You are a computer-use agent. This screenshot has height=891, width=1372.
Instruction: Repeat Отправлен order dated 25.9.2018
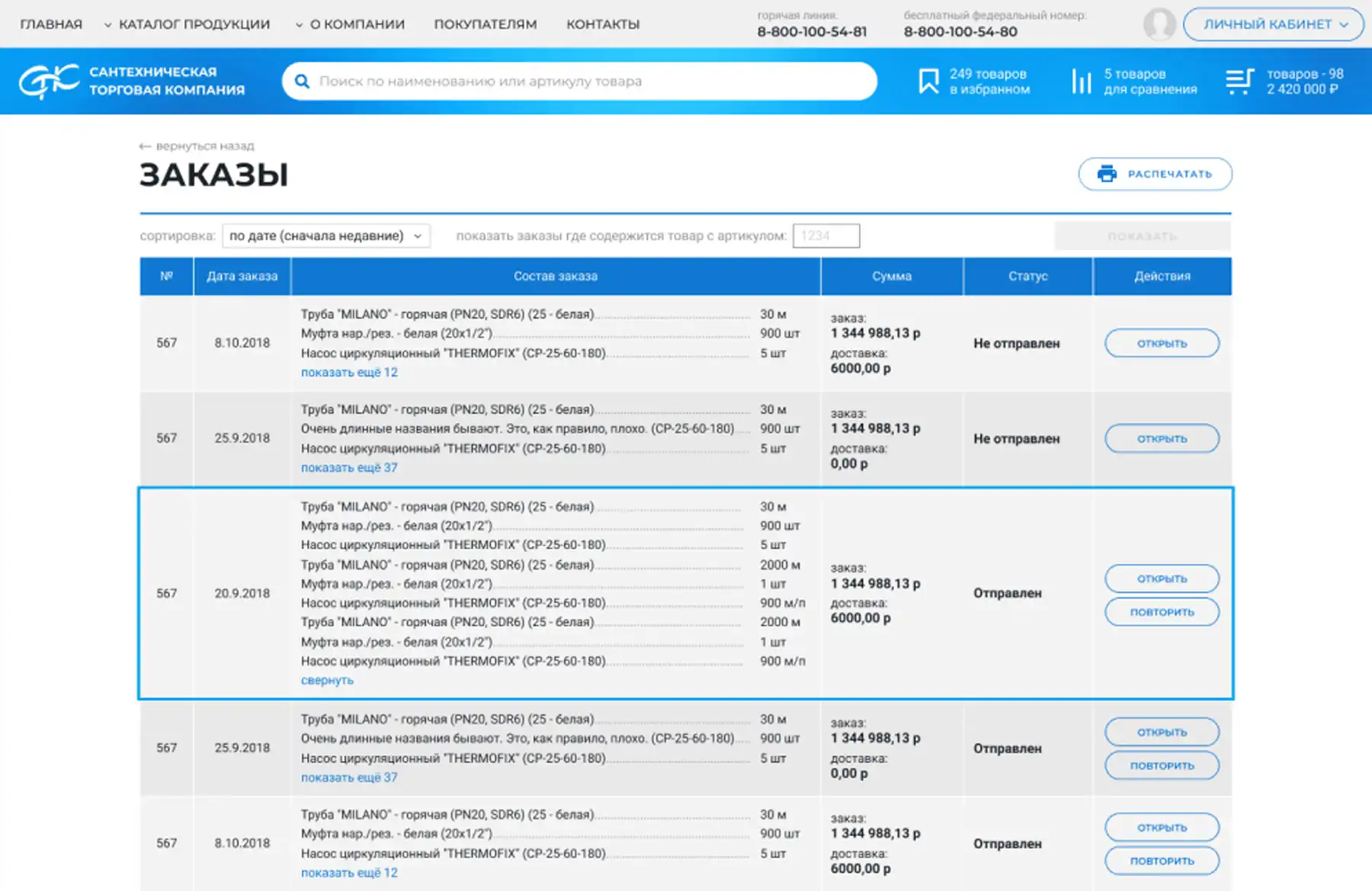[x=1162, y=765]
